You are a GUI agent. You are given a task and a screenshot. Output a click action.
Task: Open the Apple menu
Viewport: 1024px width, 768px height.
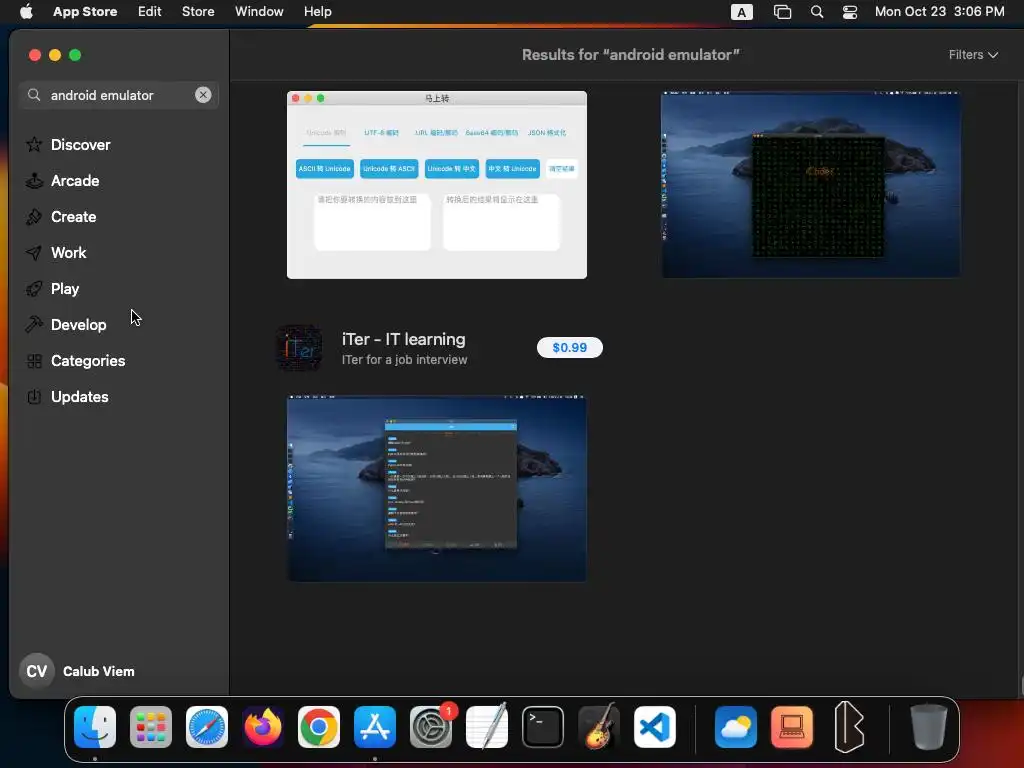coord(26,12)
